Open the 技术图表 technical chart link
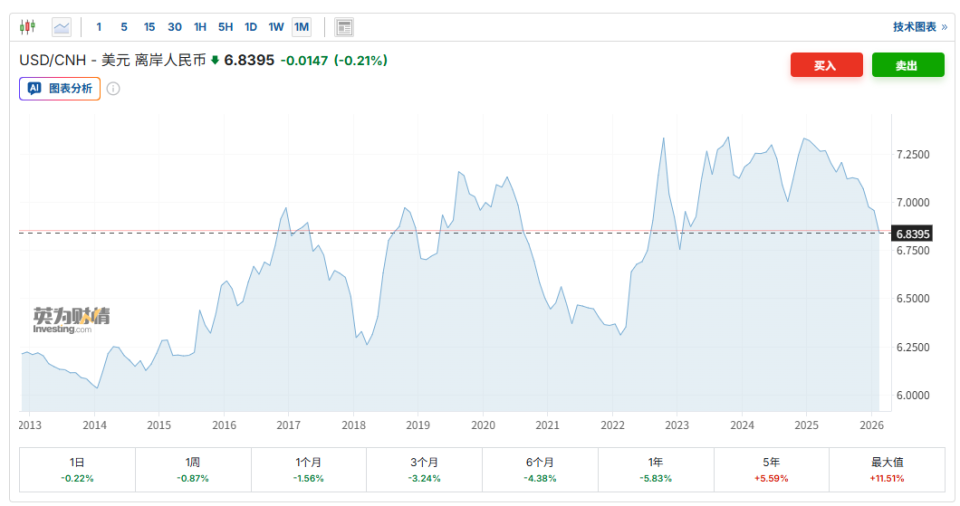The width and height of the screenshot is (960, 506). [919, 27]
